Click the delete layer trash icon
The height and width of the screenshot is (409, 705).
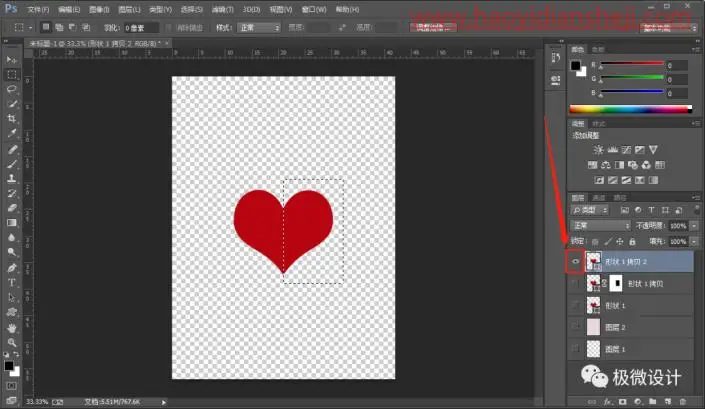(683, 401)
